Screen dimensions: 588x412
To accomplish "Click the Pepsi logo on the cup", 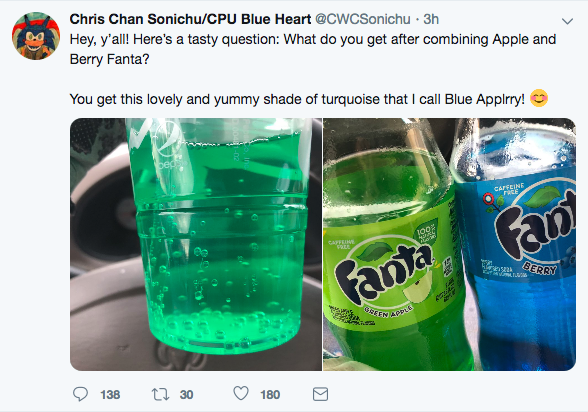I will [165, 142].
